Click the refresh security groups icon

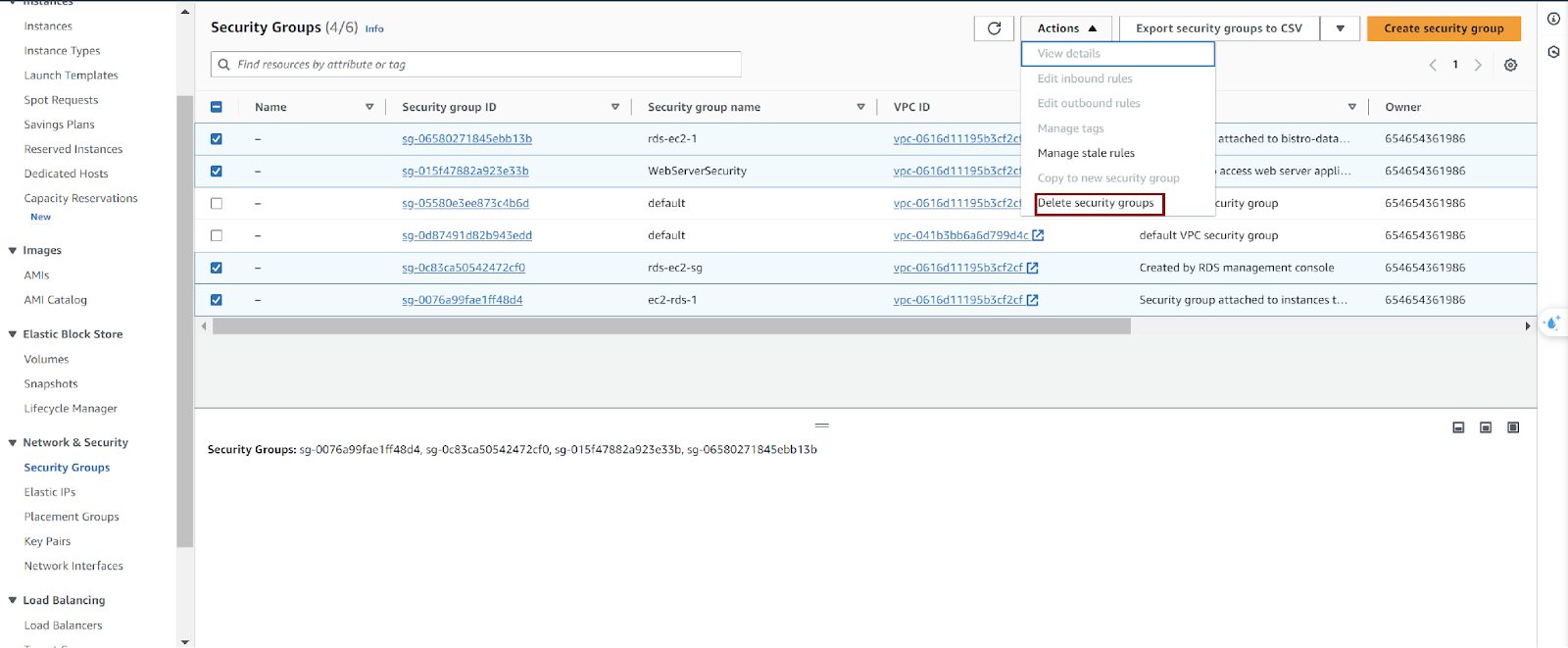(x=994, y=28)
